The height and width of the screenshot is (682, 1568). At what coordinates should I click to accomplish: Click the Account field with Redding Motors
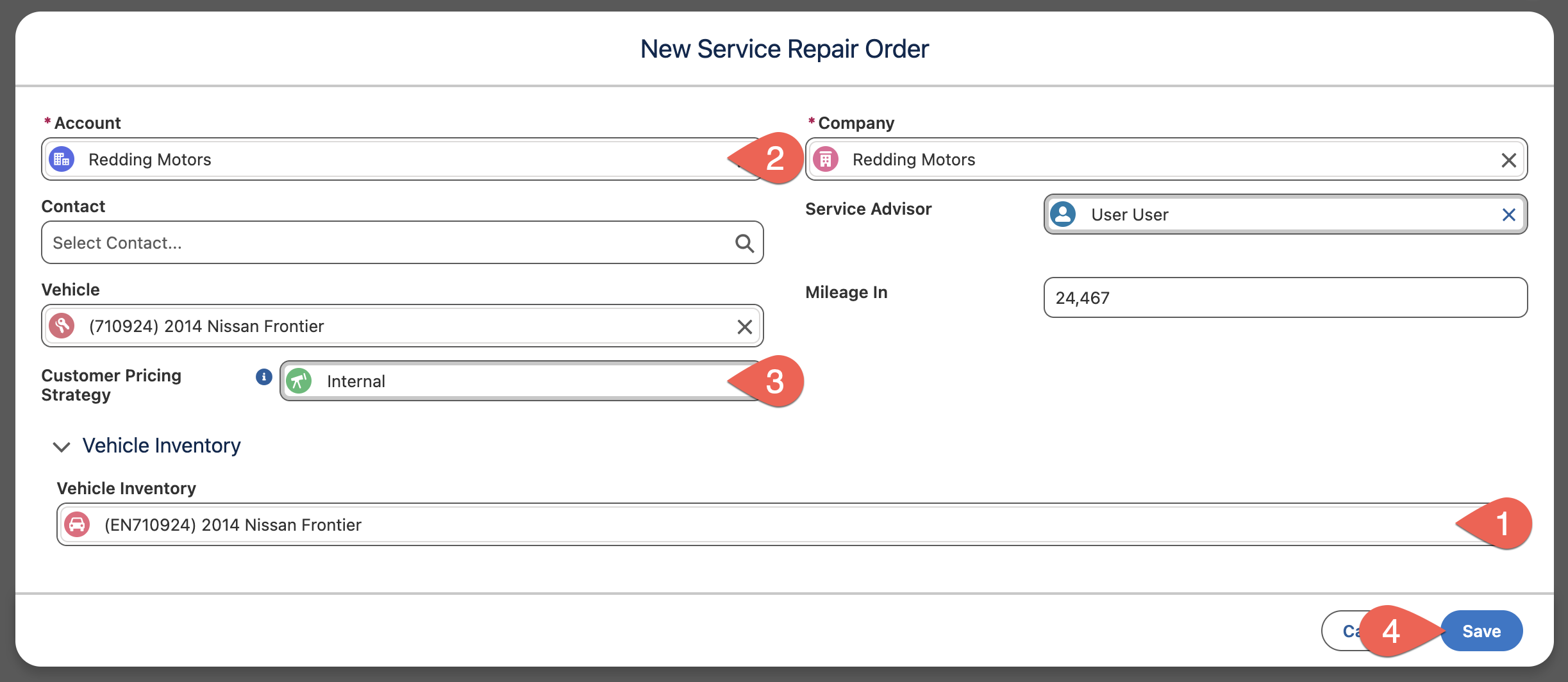[x=403, y=159]
